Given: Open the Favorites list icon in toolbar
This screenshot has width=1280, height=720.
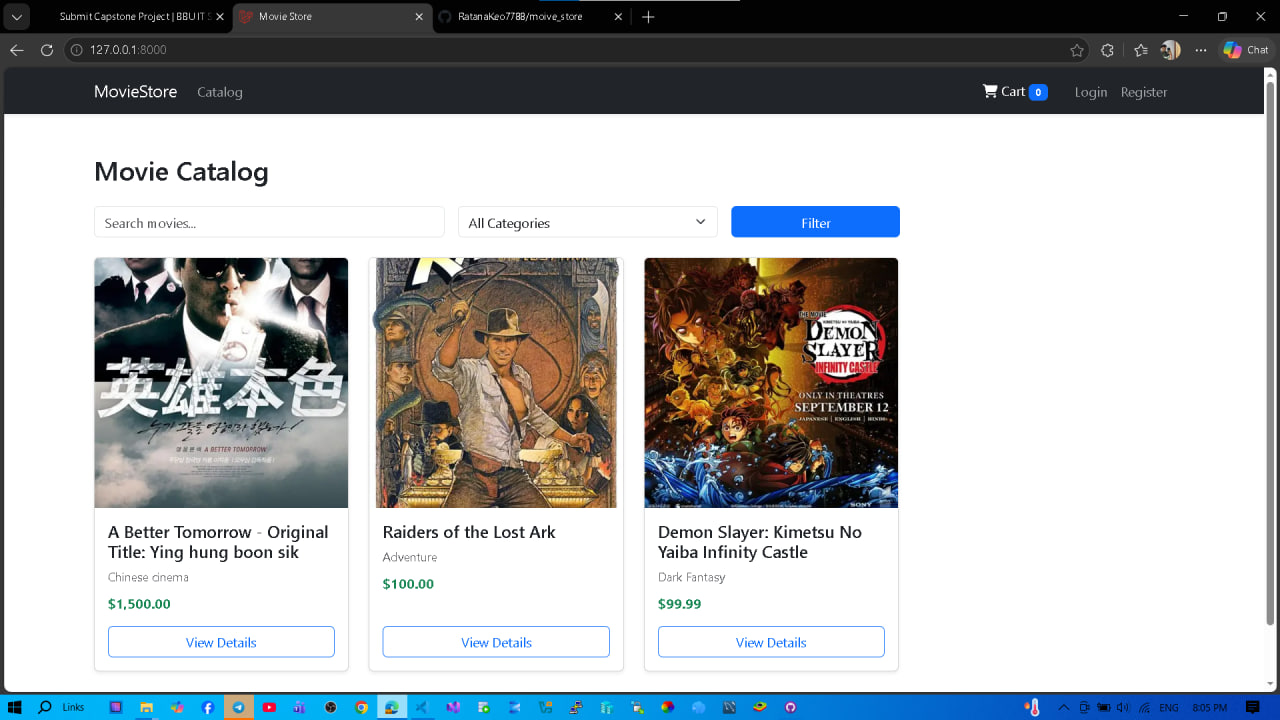Looking at the screenshot, I should tap(1141, 50).
